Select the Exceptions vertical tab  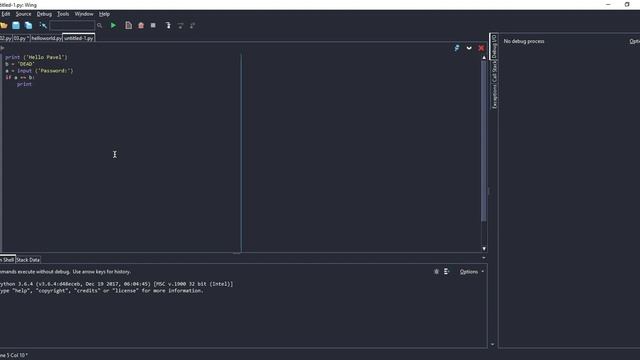click(494, 97)
